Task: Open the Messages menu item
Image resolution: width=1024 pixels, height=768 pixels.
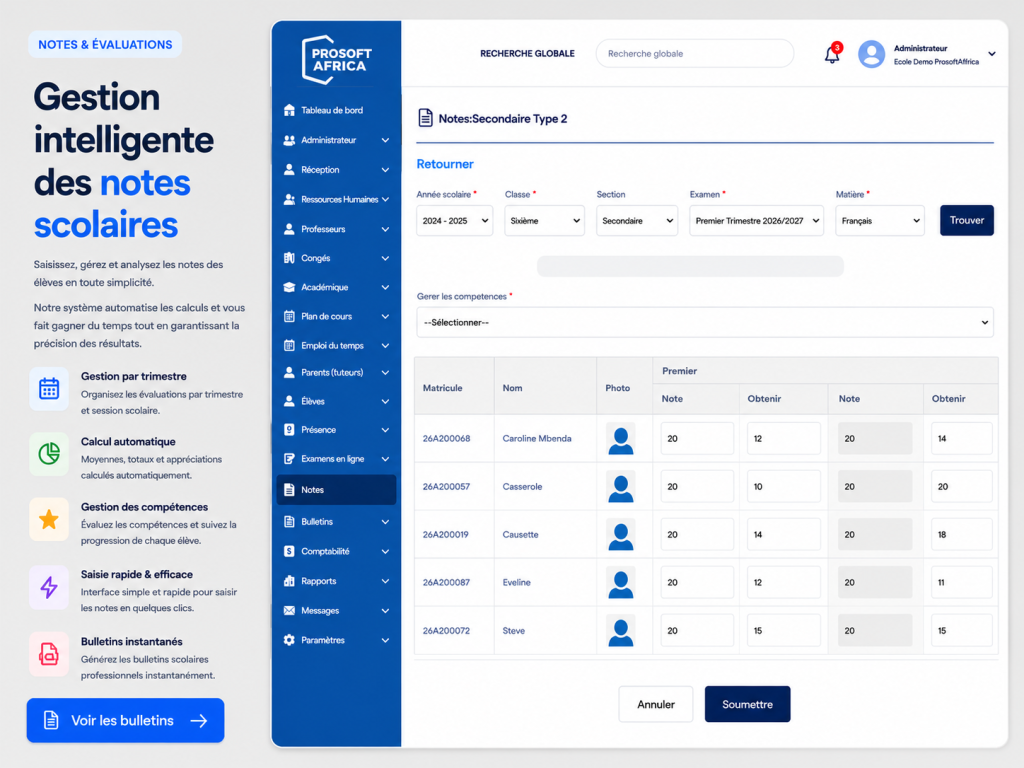Action: 336,611
